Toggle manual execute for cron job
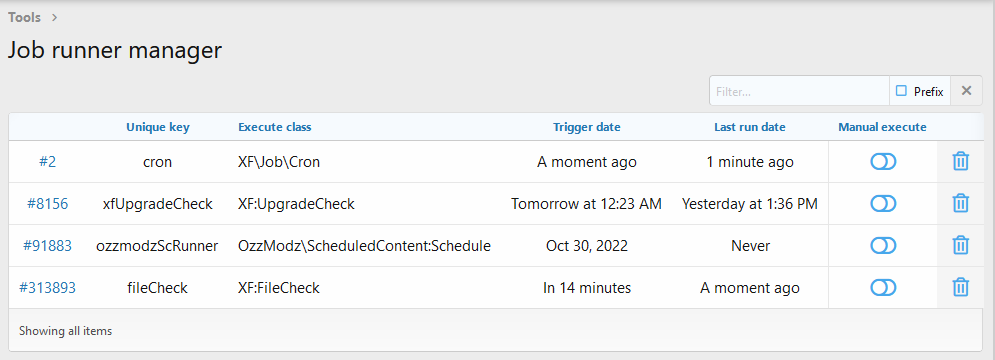This screenshot has width=995, height=360. [883, 162]
